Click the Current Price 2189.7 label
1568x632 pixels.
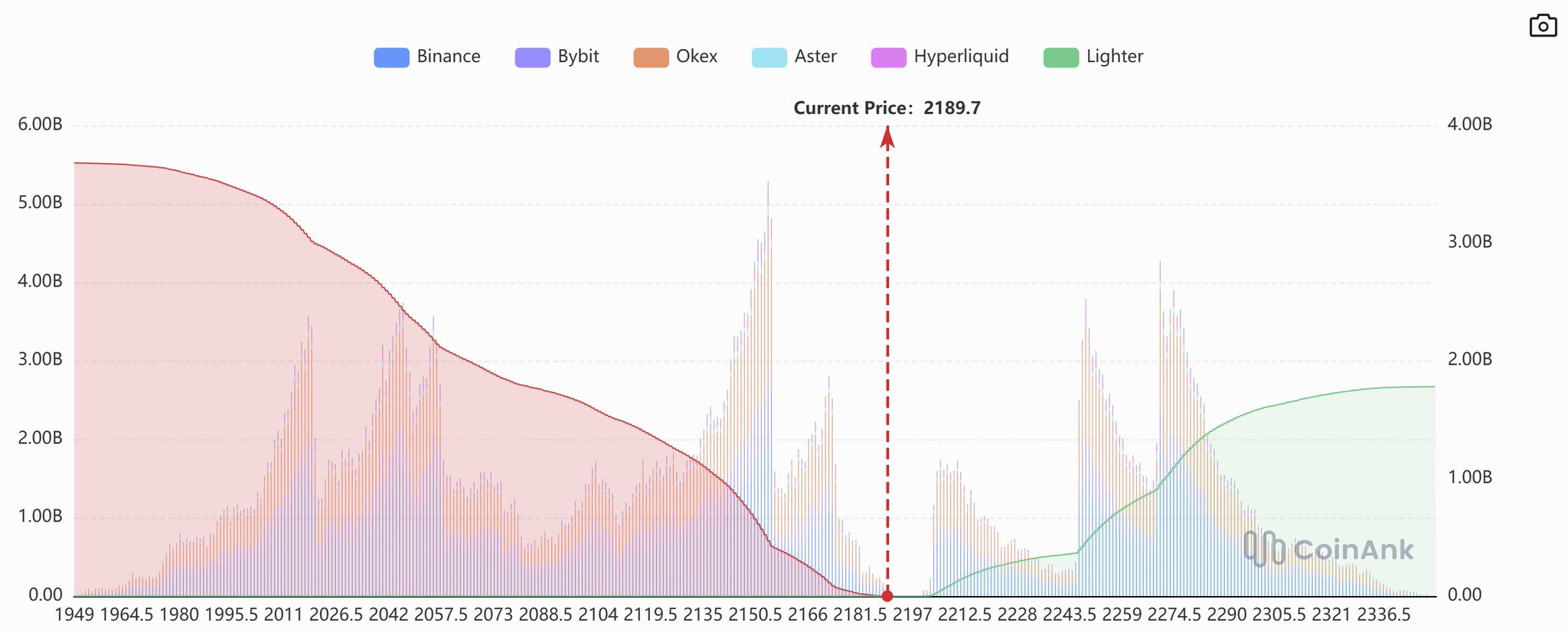[887, 108]
